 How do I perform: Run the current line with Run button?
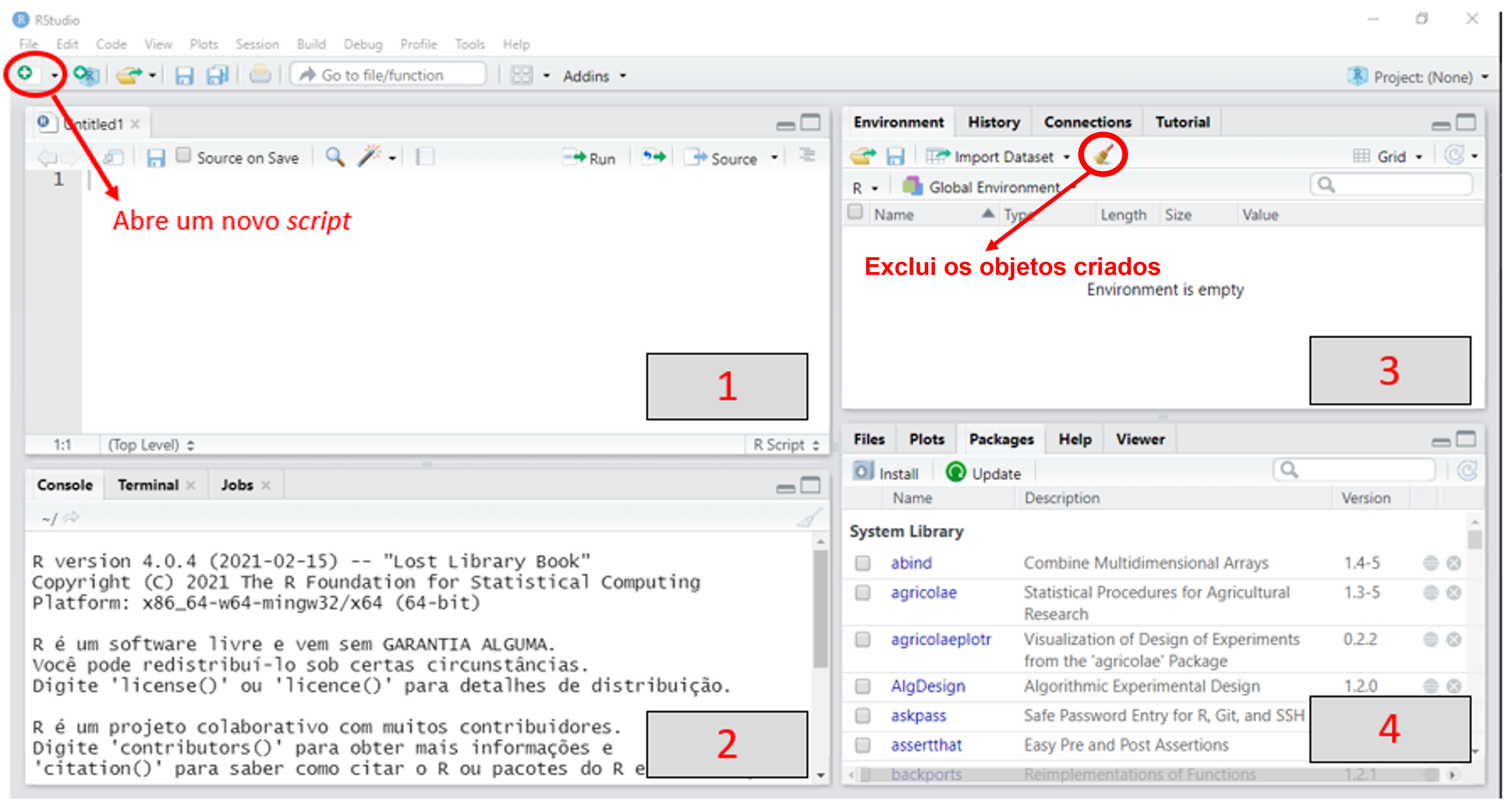pyautogui.click(x=589, y=158)
